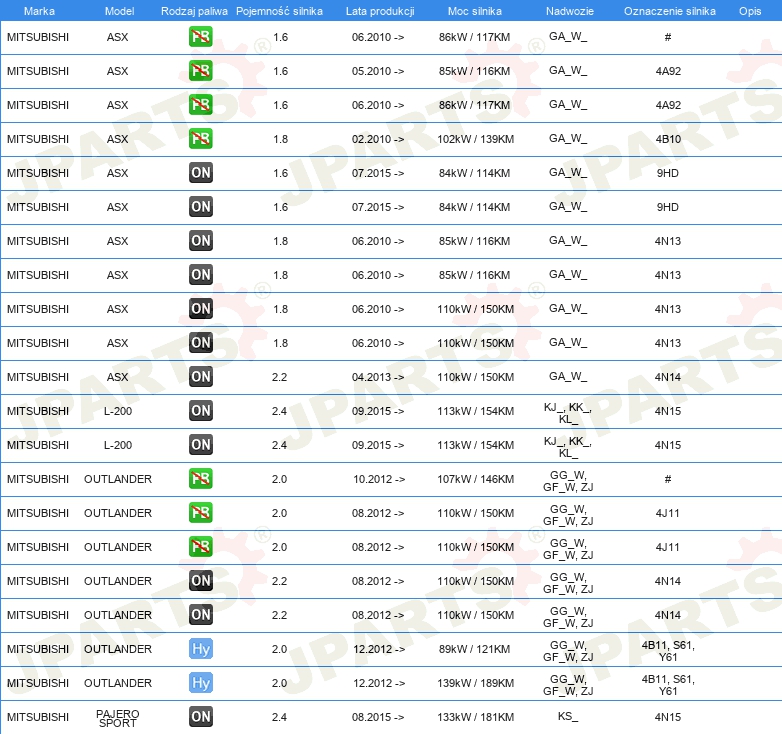782x734 pixels.
Task: Select the hybrid Hy icon for the 89kW Outlander
Action: (x=201, y=649)
